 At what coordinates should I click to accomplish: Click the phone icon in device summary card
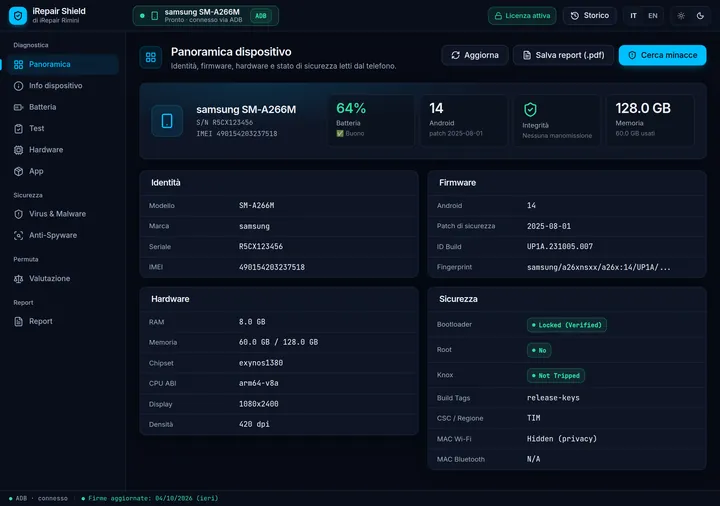point(167,121)
